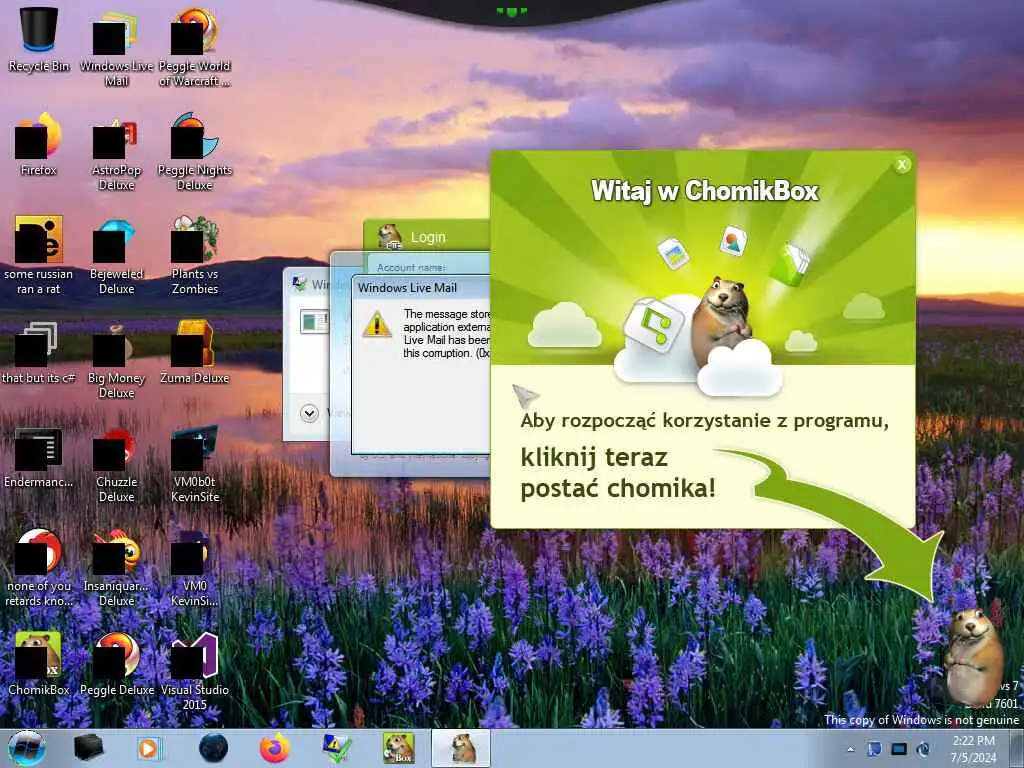Select 'some russian ran a rat' desktop icon
Screen dimensions: 1024x768
pyautogui.click(x=39, y=255)
